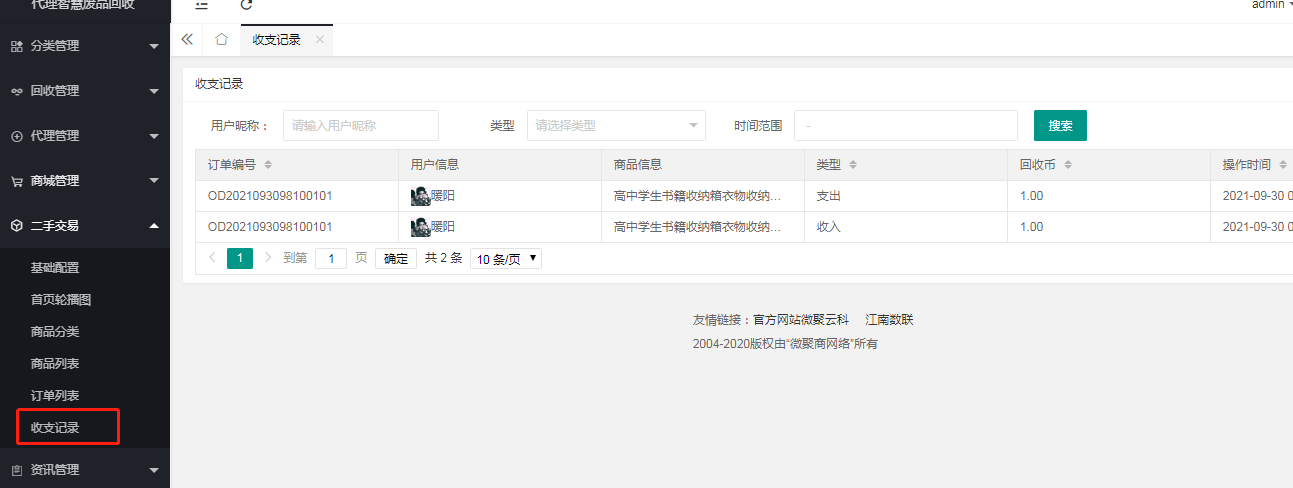Open 订单列表 in the sidebar

[x=55, y=396]
